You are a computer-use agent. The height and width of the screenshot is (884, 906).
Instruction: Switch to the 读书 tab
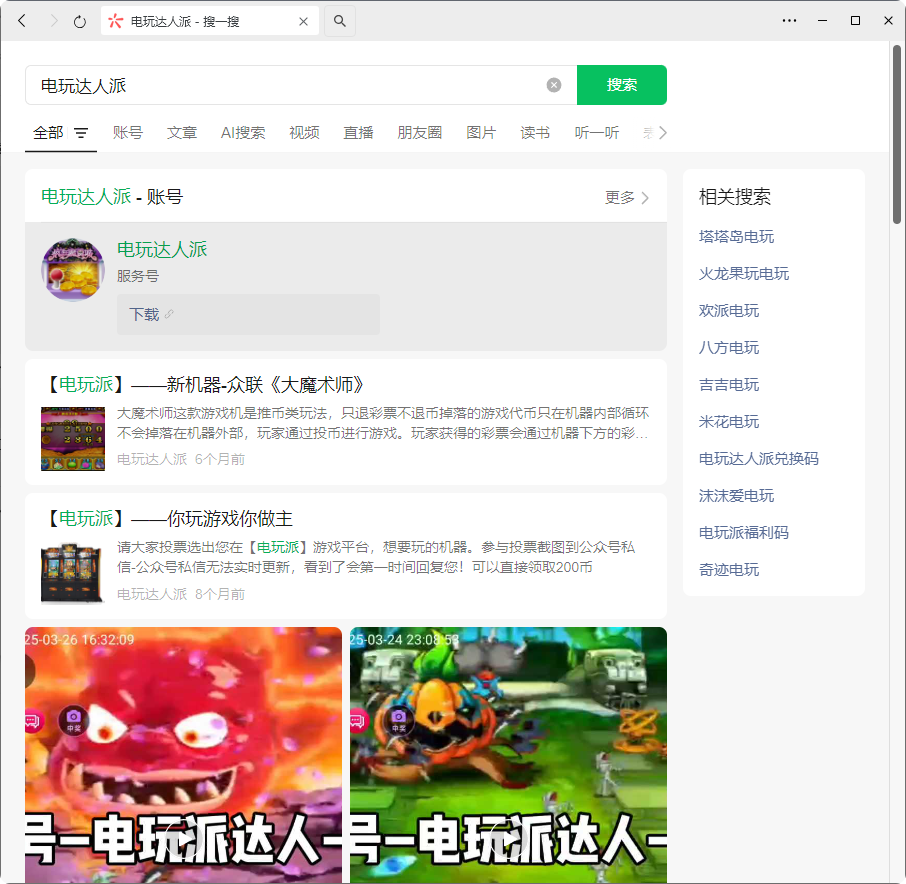[x=535, y=133]
